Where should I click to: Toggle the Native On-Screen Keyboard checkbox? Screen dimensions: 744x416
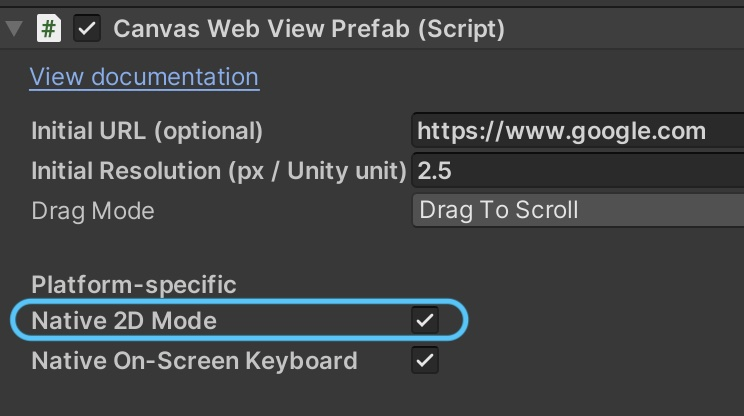click(426, 361)
